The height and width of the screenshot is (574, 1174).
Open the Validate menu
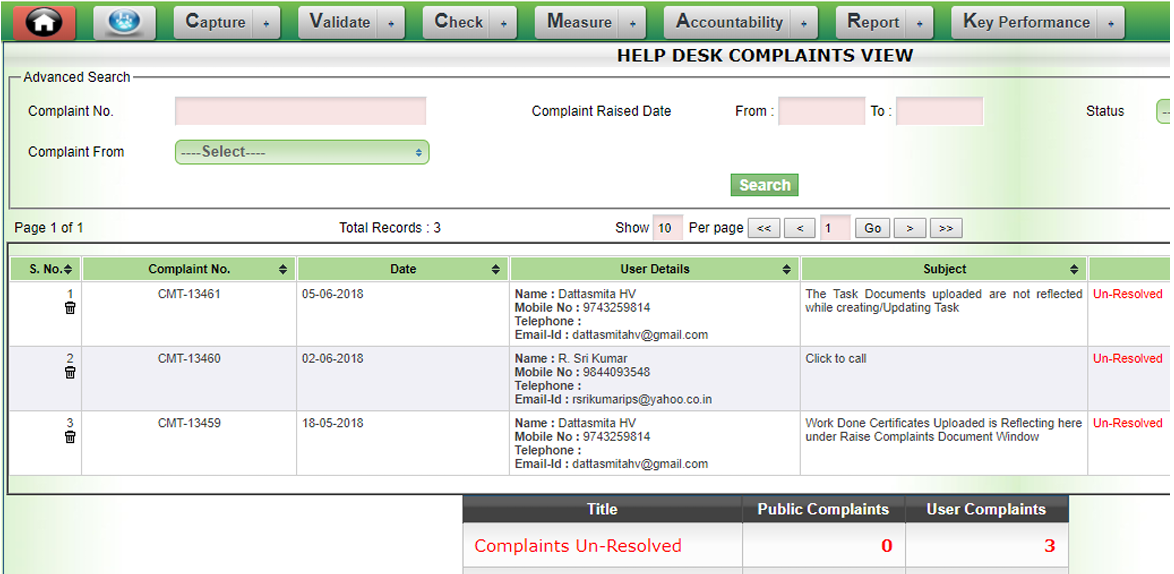pos(349,22)
